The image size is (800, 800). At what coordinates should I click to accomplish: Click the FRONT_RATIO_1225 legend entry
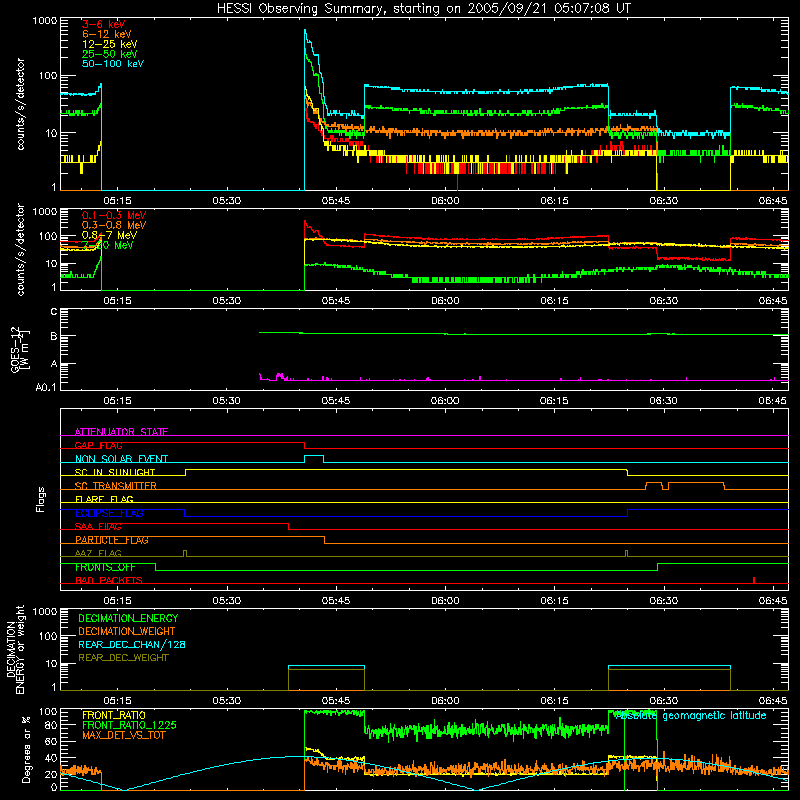129,725
